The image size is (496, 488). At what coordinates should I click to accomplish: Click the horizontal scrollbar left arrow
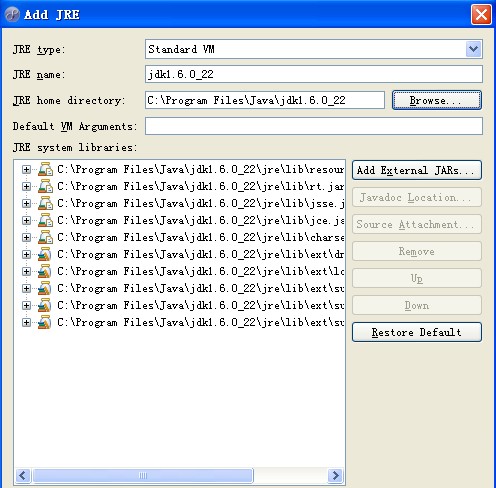[23, 475]
